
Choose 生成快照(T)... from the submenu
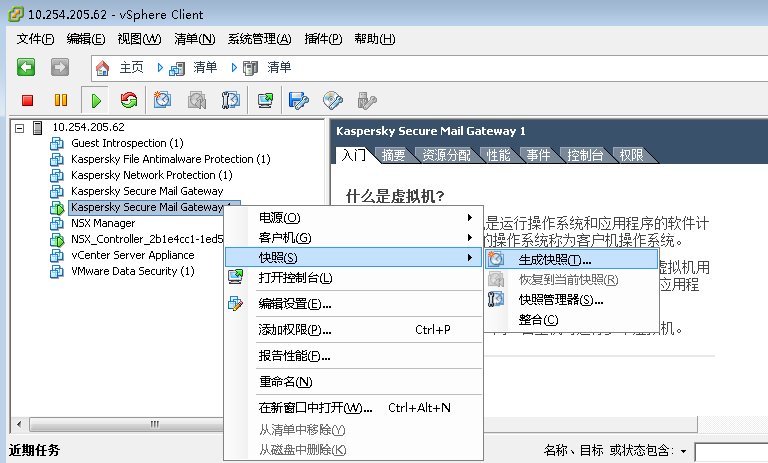pos(571,259)
